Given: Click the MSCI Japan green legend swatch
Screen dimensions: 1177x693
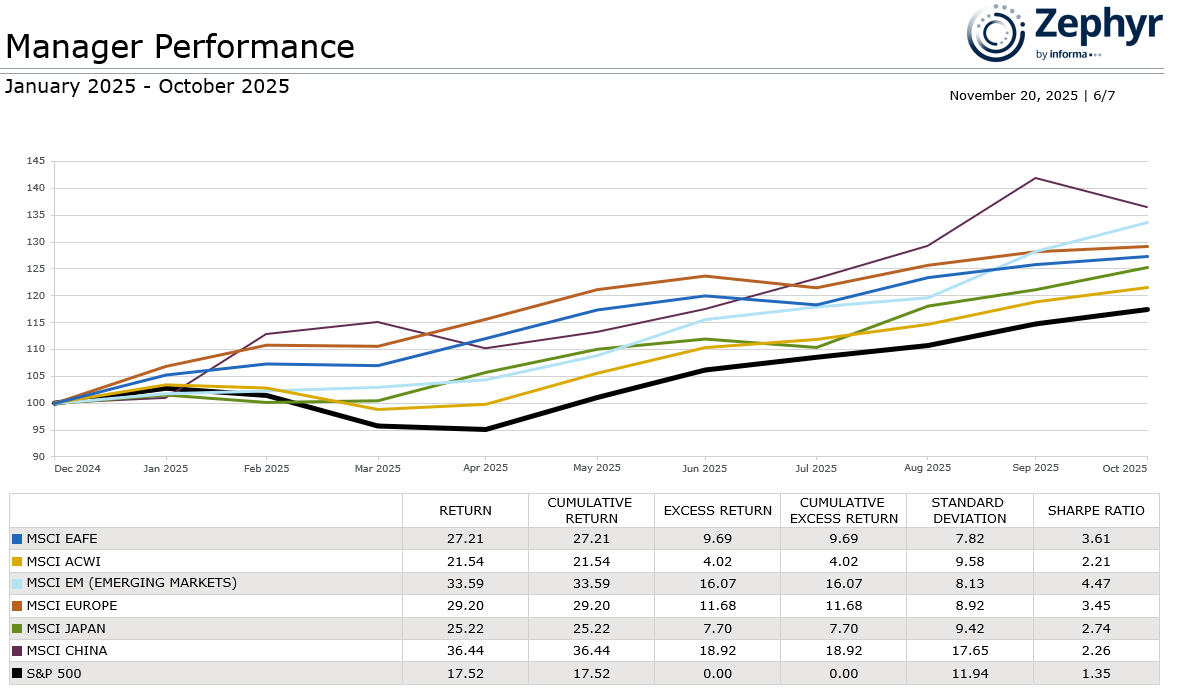Looking at the screenshot, I should (16, 628).
